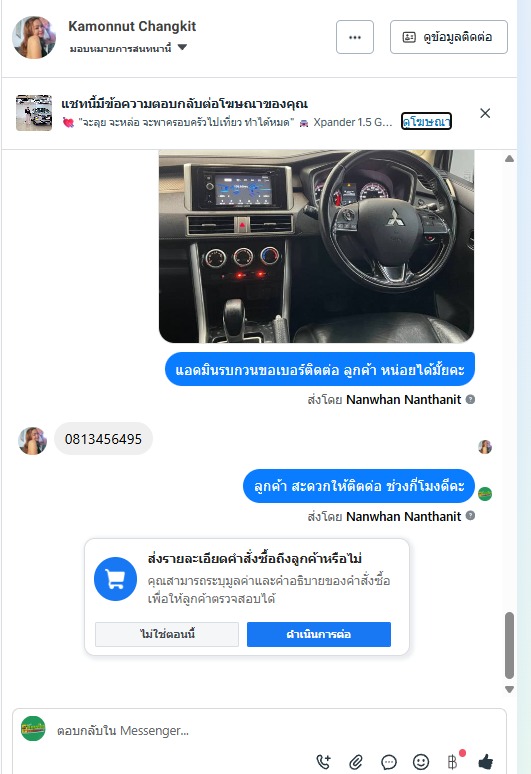Screen dimensions: 531x774
Task: Click Kamonnut Changkit's profile picture in header
Action: pyautogui.click(x=34, y=37)
